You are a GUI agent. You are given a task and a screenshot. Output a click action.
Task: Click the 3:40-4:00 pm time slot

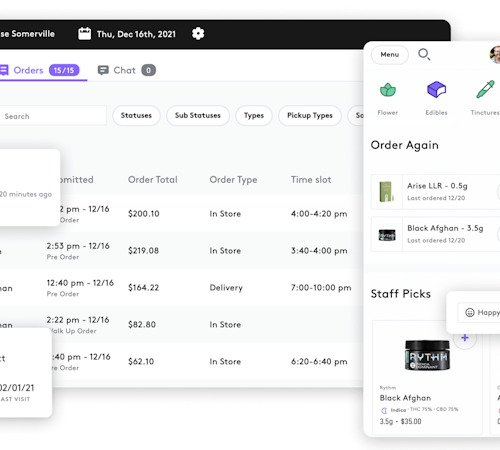[319, 251]
